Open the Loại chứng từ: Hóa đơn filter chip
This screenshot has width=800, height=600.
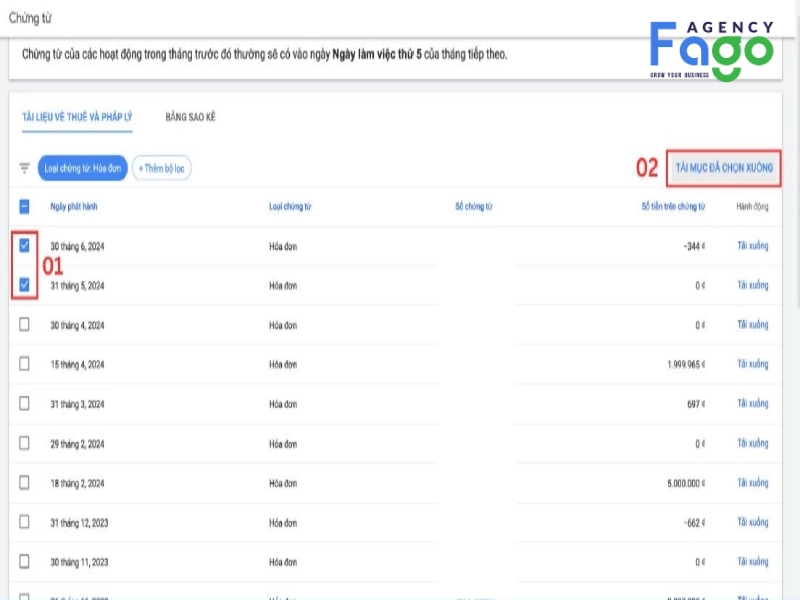click(x=82, y=168)
